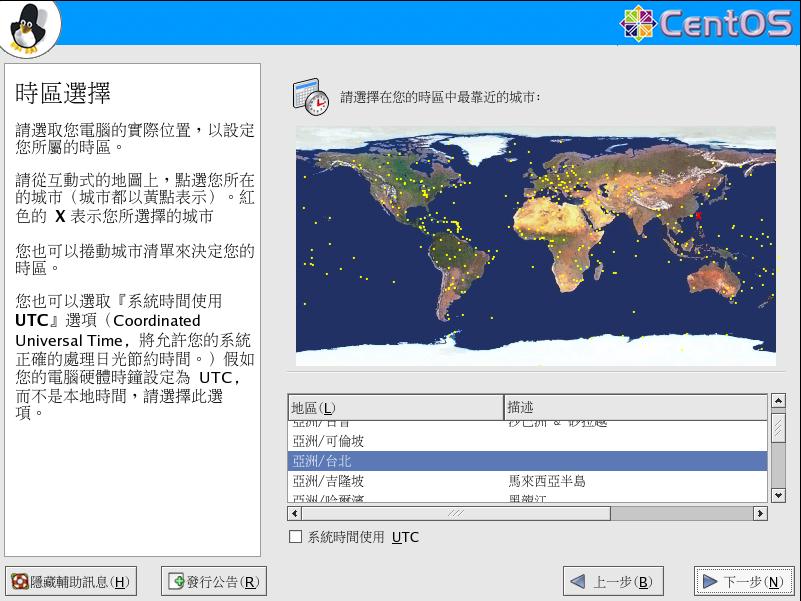Click vertical scrollbar thumb of city list

pos(778,427)
